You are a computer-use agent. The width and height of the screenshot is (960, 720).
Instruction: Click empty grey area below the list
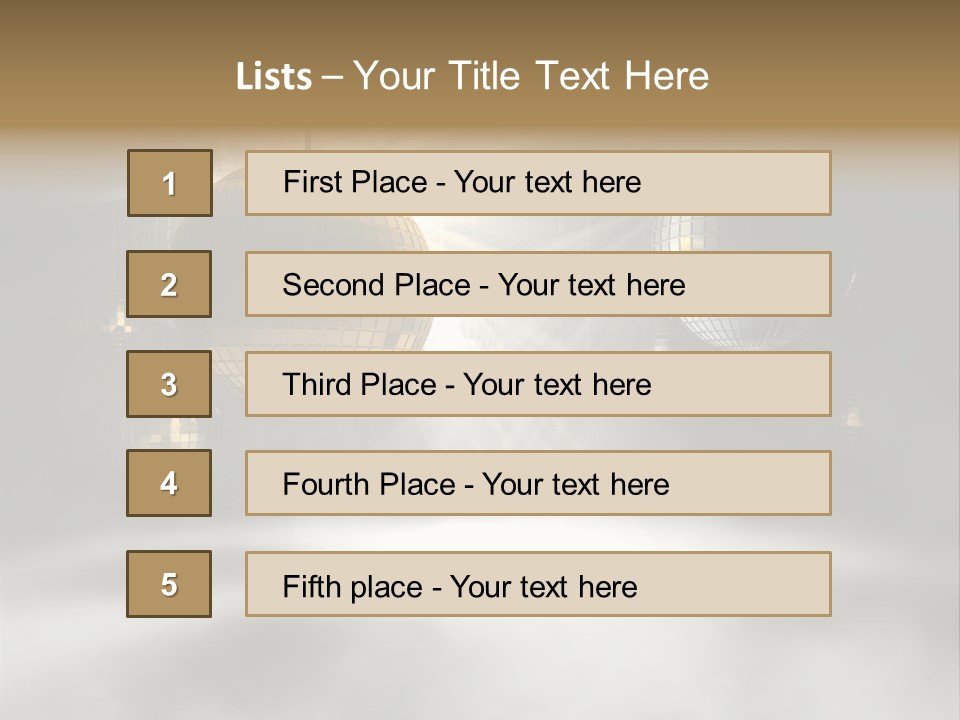click(x=480, y=670)
